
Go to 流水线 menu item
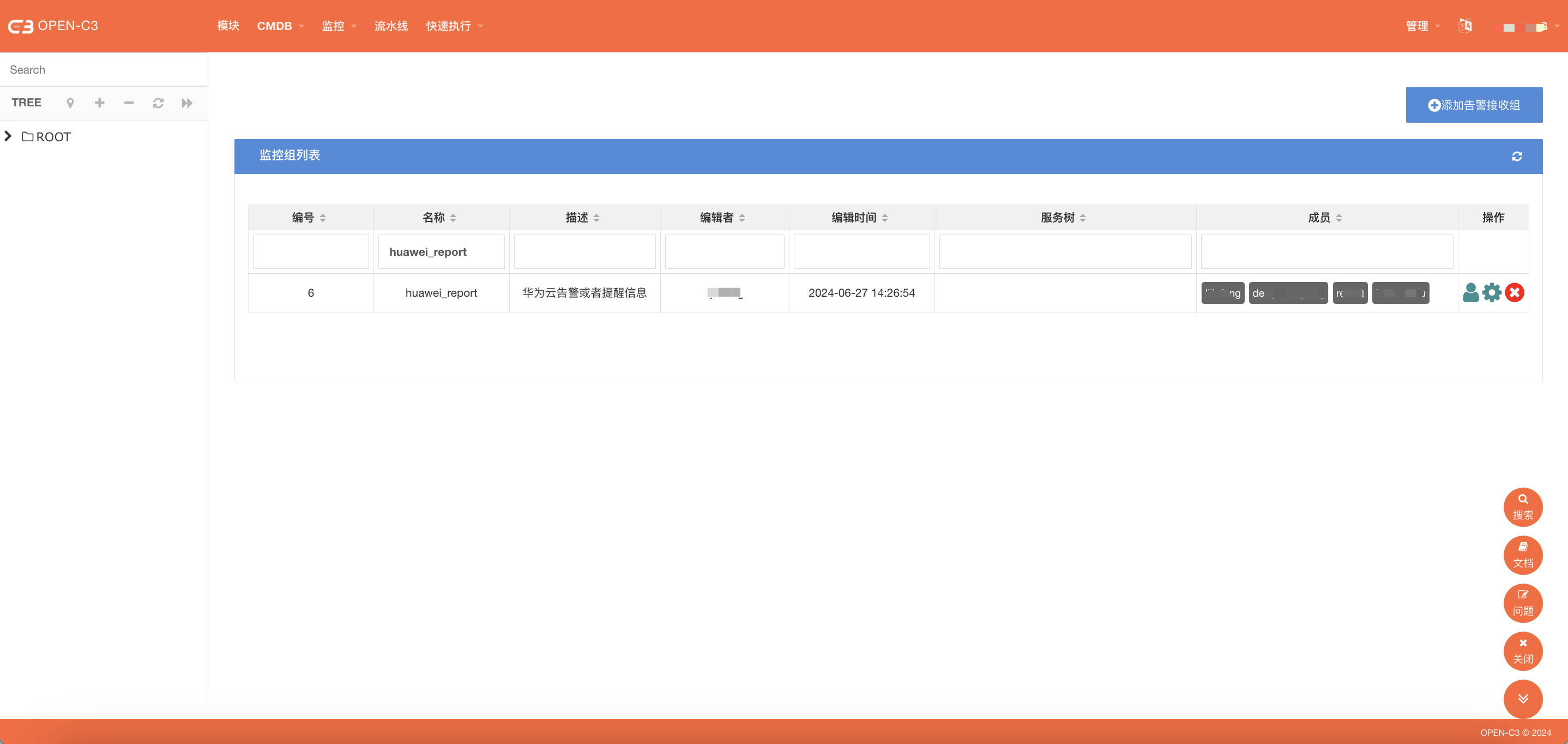[391, 26]
